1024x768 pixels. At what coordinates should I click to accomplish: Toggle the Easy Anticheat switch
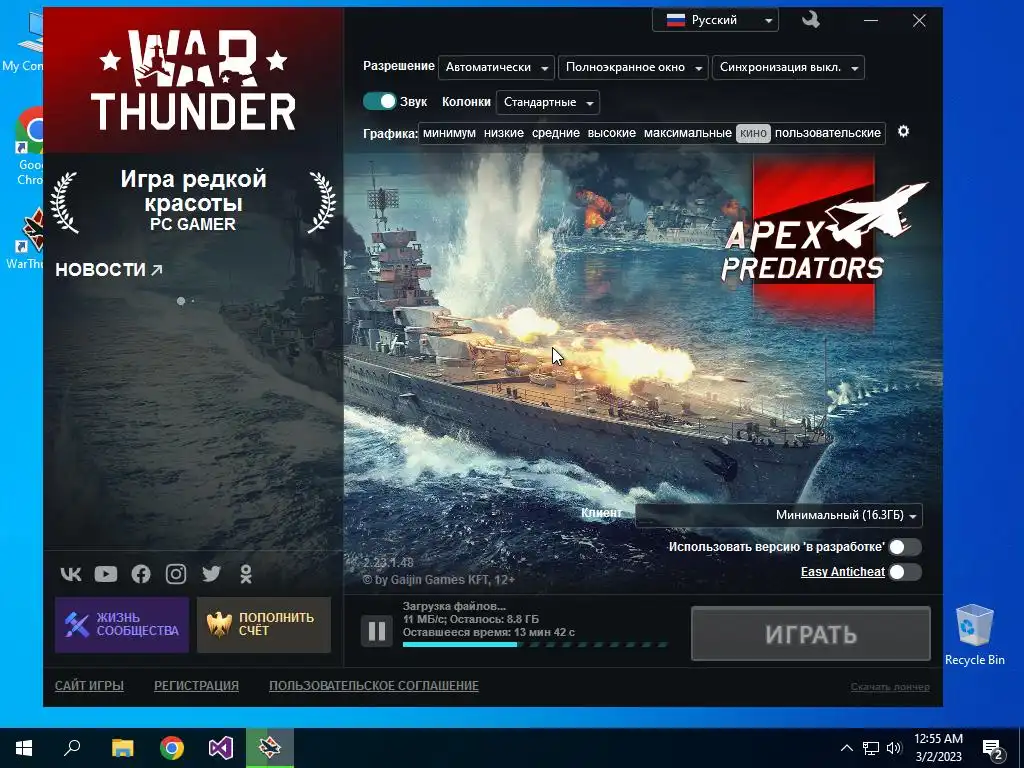[x=904, y=572]
